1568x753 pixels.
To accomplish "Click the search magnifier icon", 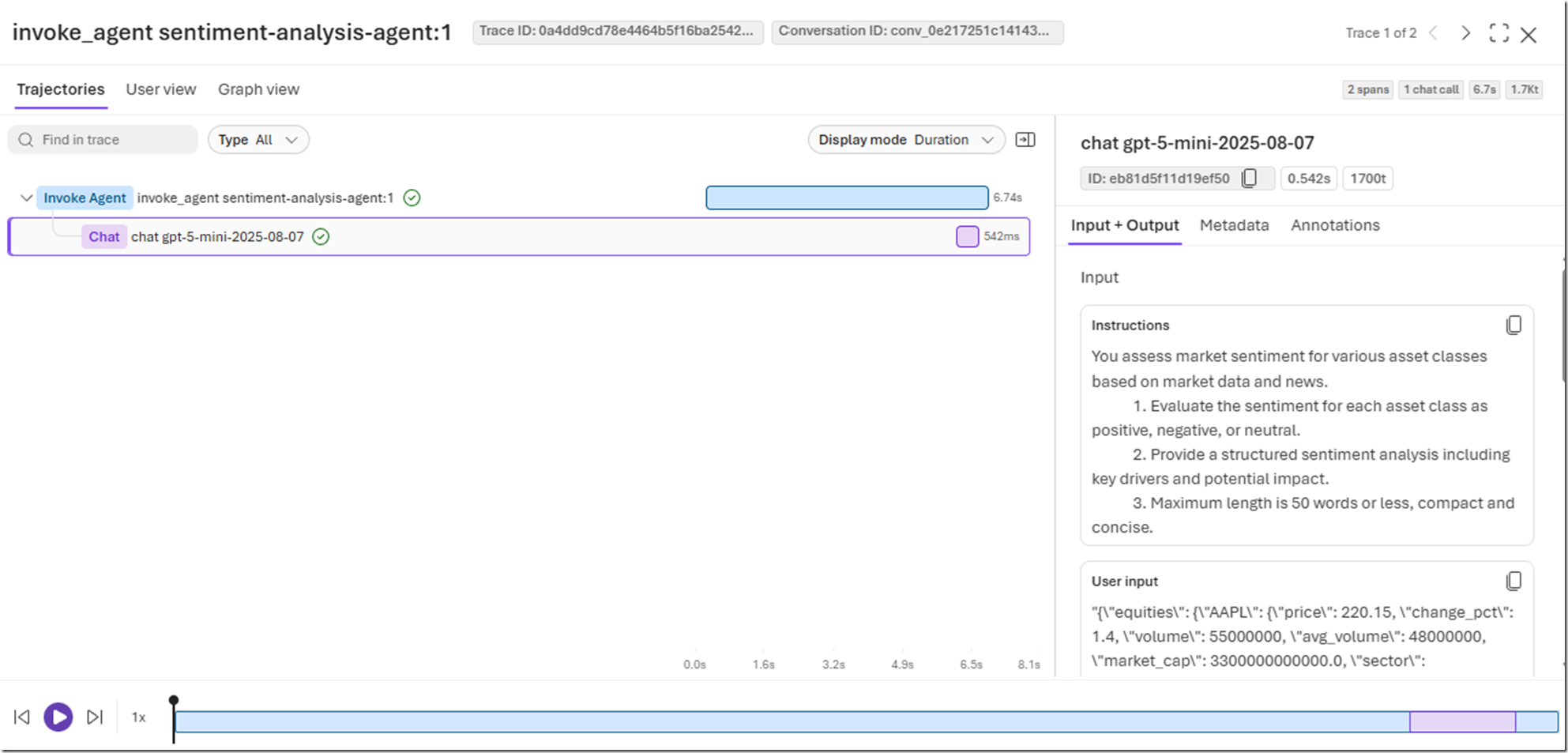I will [26, 140].
